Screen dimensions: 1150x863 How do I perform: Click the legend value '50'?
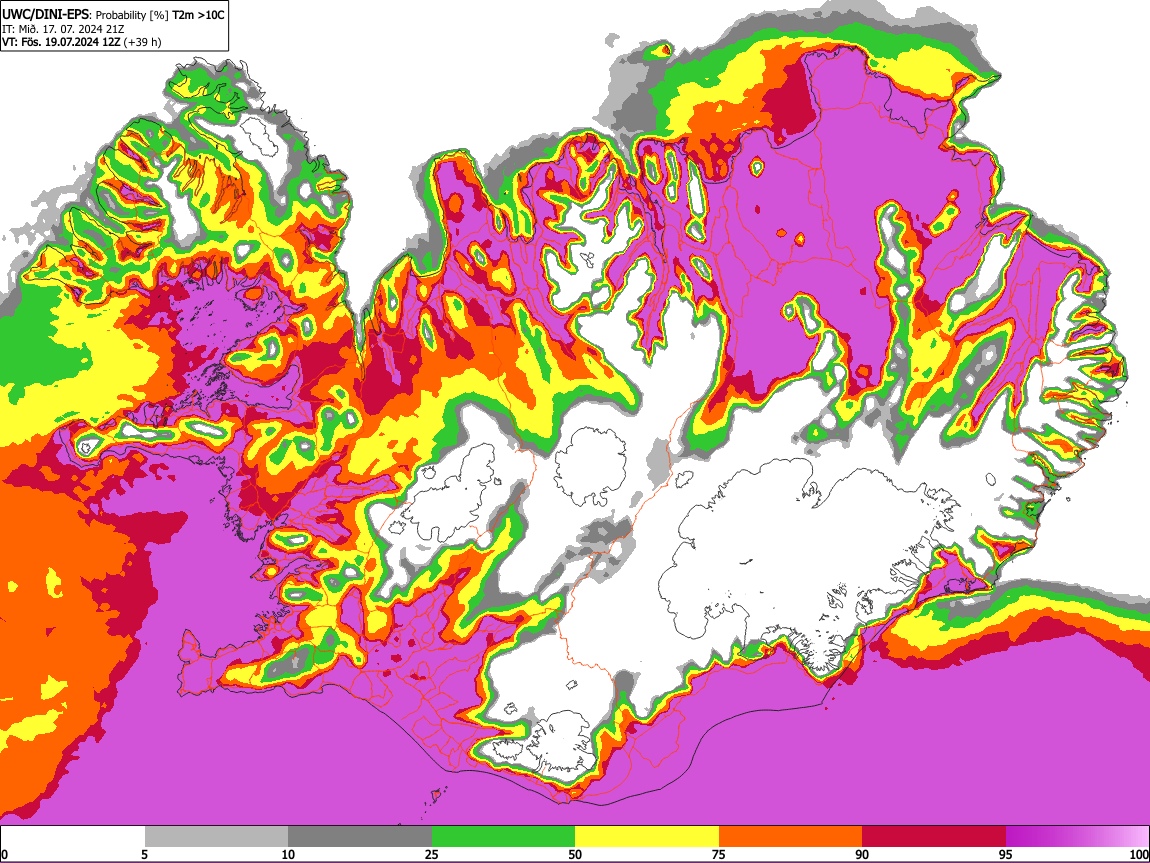point(575,854)
